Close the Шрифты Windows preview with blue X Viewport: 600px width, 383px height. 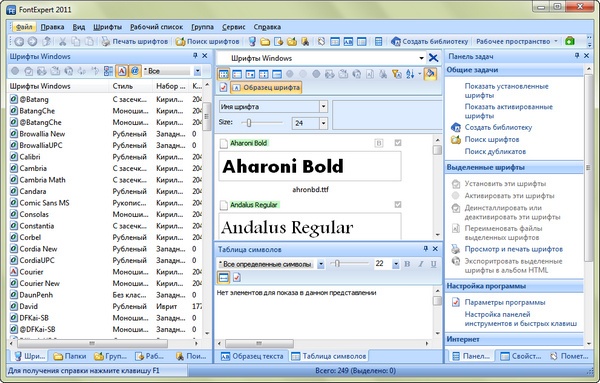point(433,58)
